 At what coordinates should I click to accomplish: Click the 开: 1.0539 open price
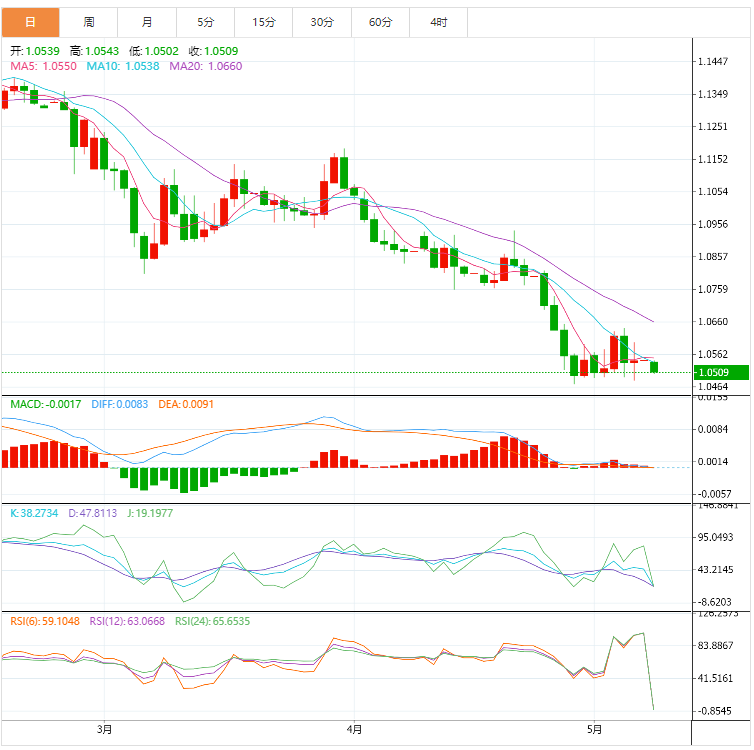(x=35, y=51)
